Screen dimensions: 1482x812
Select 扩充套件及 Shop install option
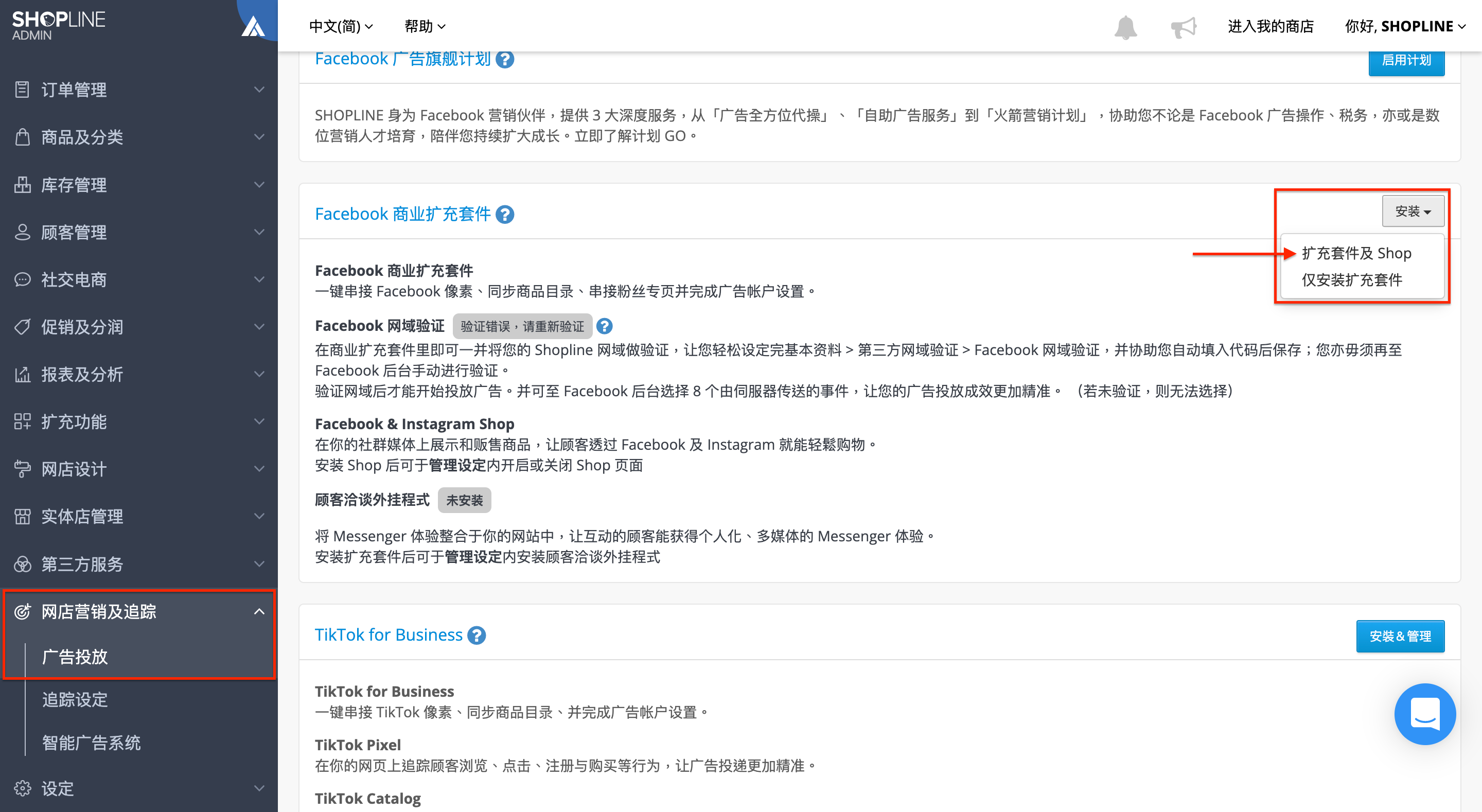point(1356,253)
